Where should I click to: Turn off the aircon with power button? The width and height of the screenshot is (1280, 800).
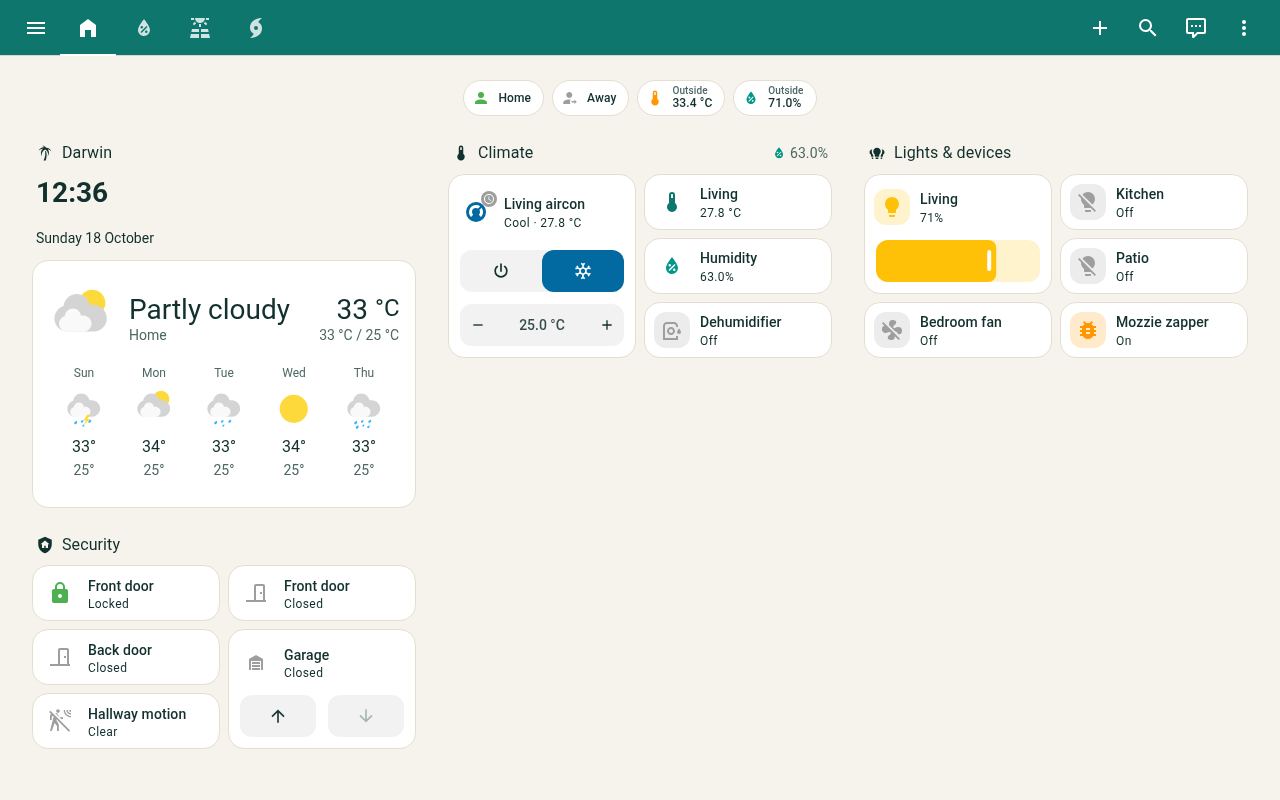click(x=501, y=271)
